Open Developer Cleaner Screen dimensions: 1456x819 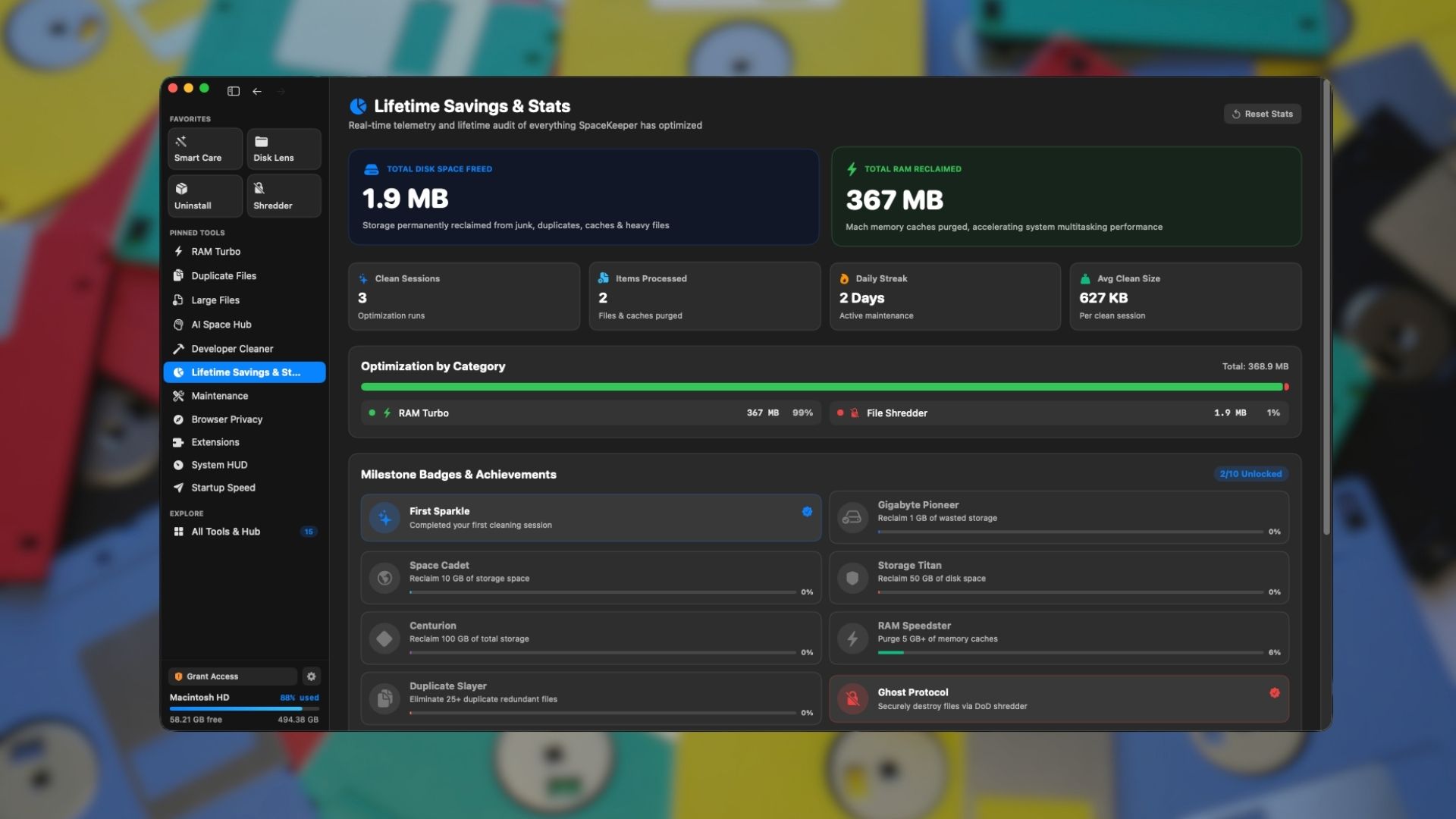244,349
